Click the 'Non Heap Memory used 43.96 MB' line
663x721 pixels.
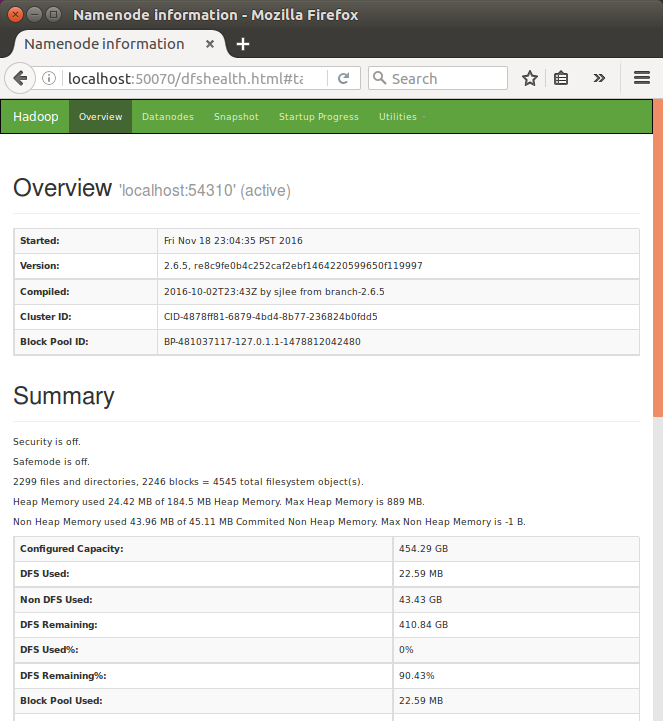pos(269,521)
